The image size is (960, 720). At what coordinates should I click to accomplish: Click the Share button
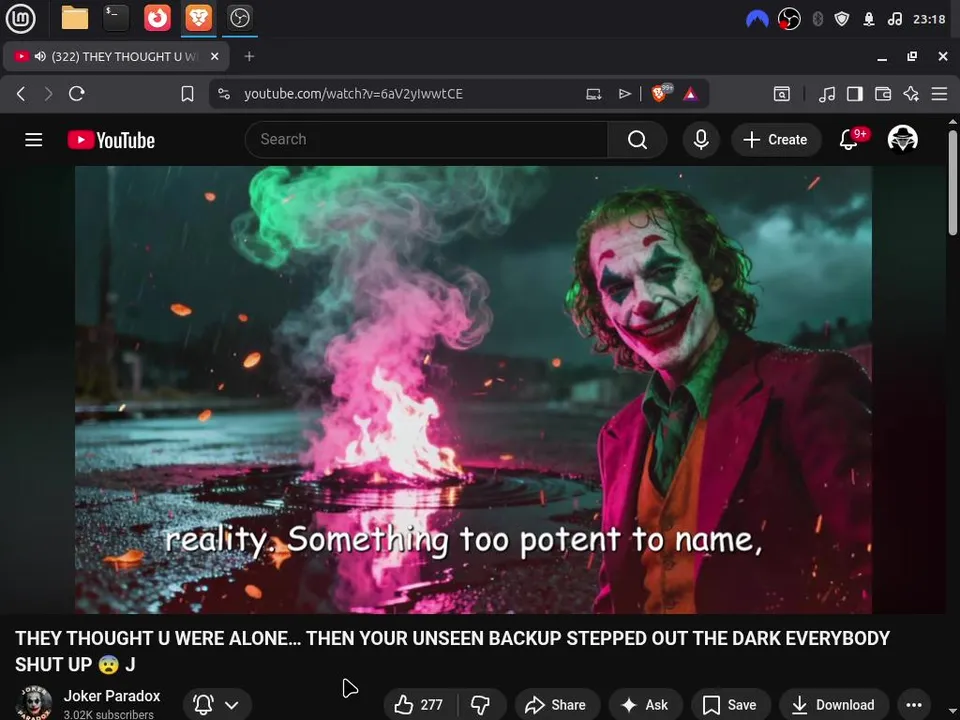click(557, 705)
